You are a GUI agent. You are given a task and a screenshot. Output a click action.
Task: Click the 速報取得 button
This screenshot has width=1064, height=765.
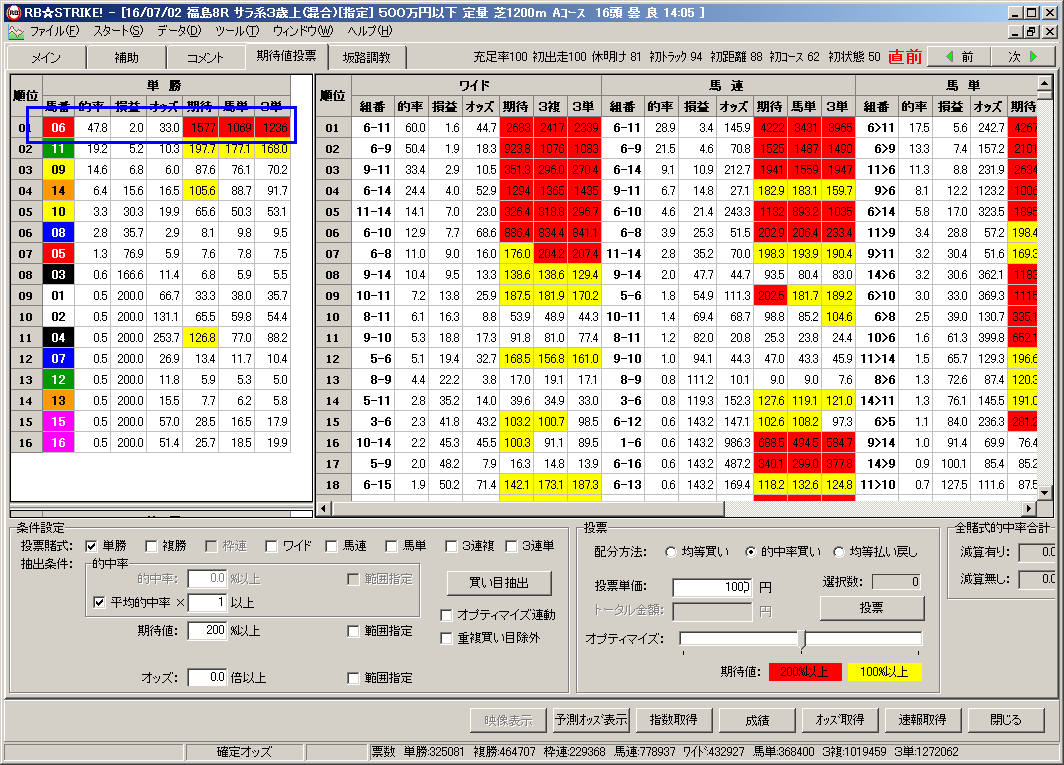(x=923, y=720)
